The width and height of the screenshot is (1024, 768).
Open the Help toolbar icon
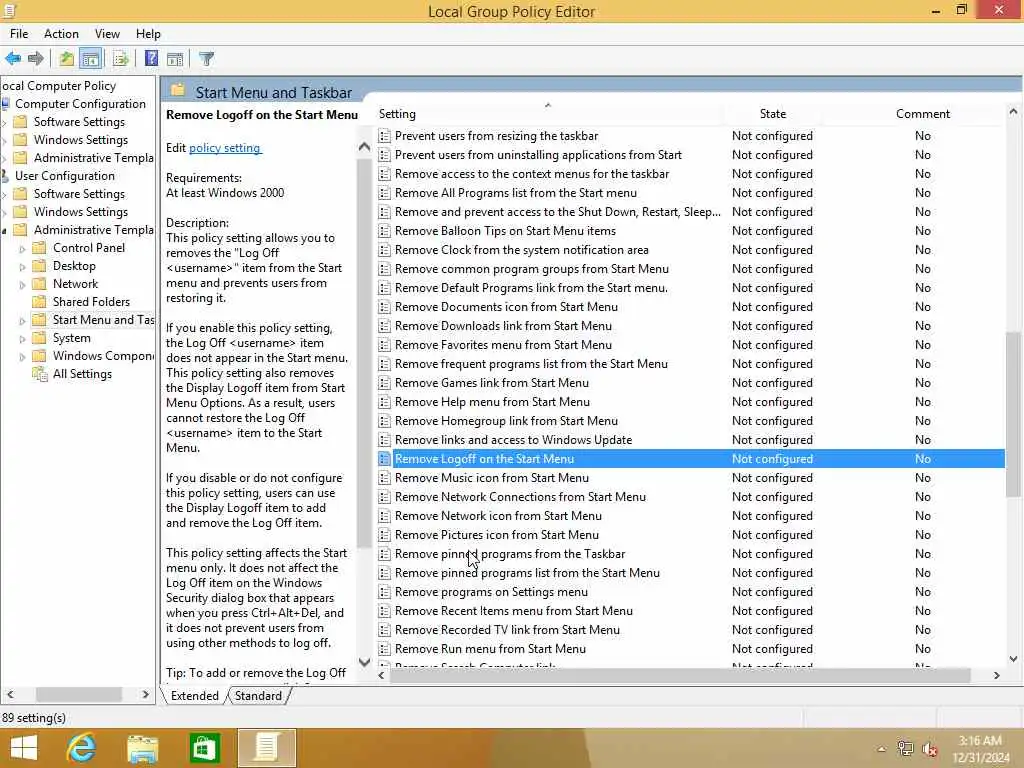tap(152, 59)
